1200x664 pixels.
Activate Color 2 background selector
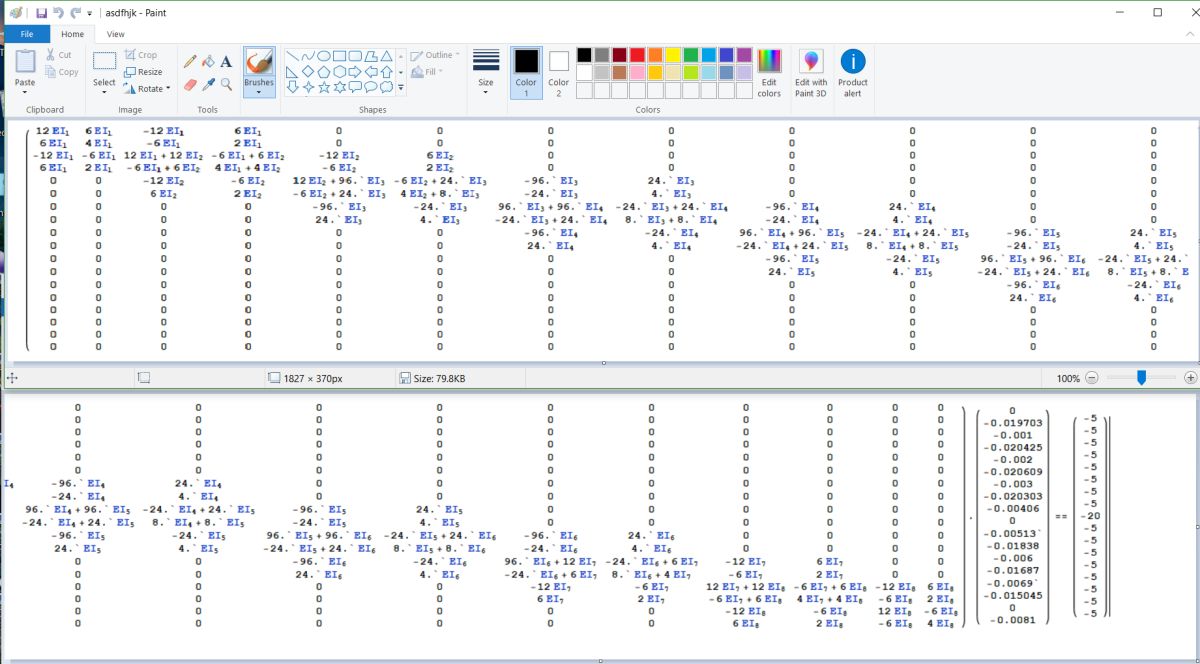[x=558, y=73]
